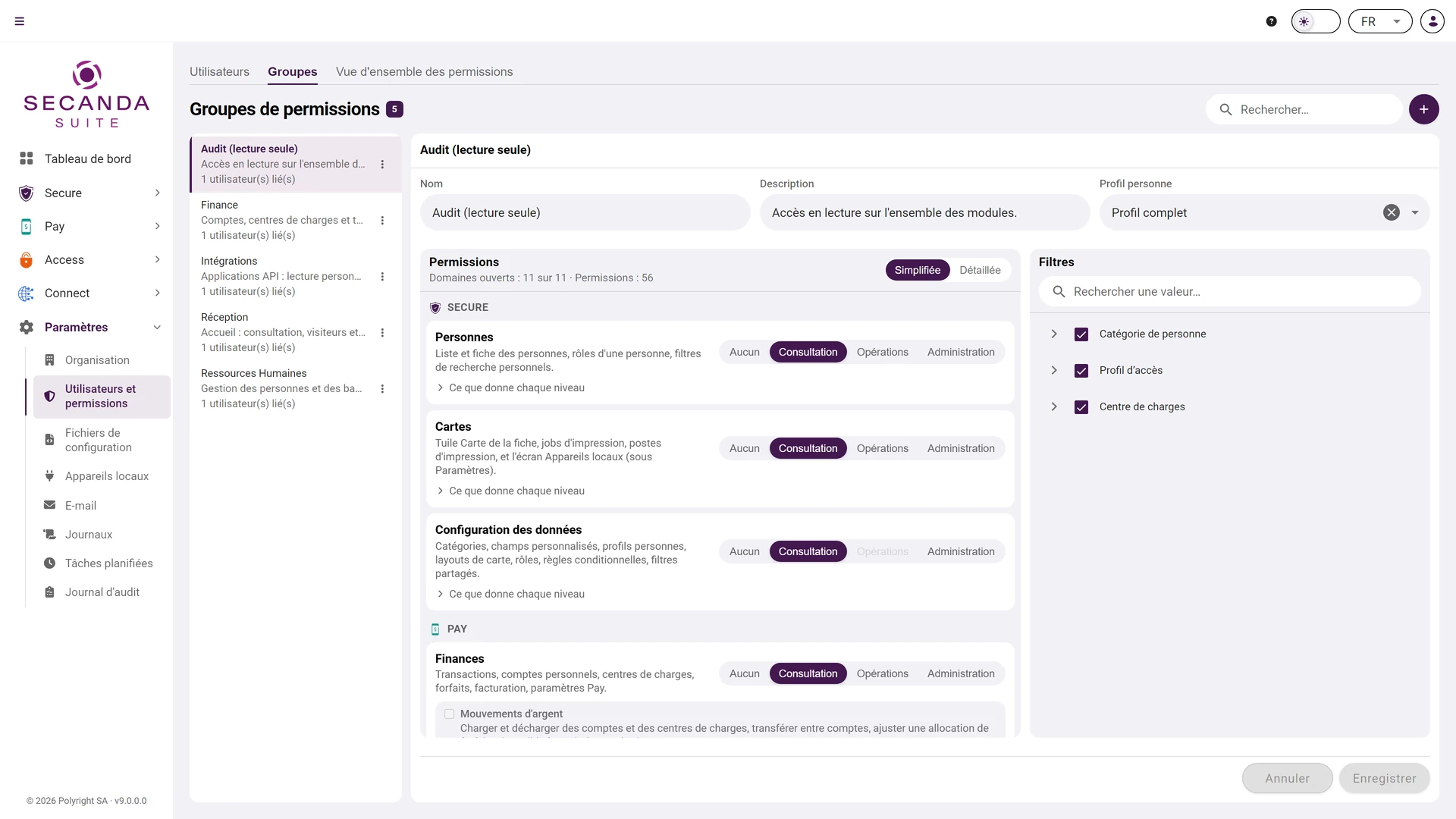Open the user account avatar icon

[1432, 21]
